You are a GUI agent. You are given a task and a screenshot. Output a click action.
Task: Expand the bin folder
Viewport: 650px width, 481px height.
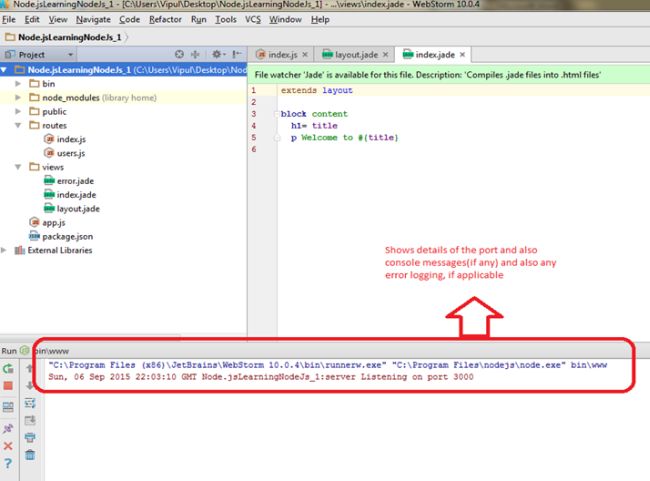[x=18, y=84]
